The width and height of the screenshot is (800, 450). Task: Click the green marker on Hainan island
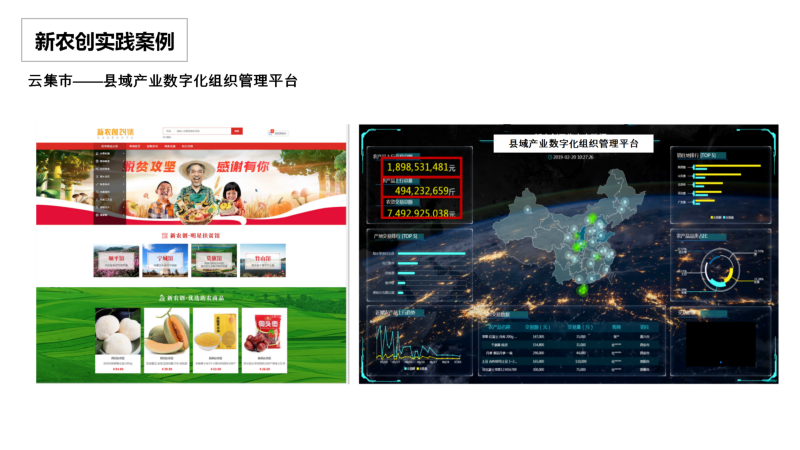582,290
